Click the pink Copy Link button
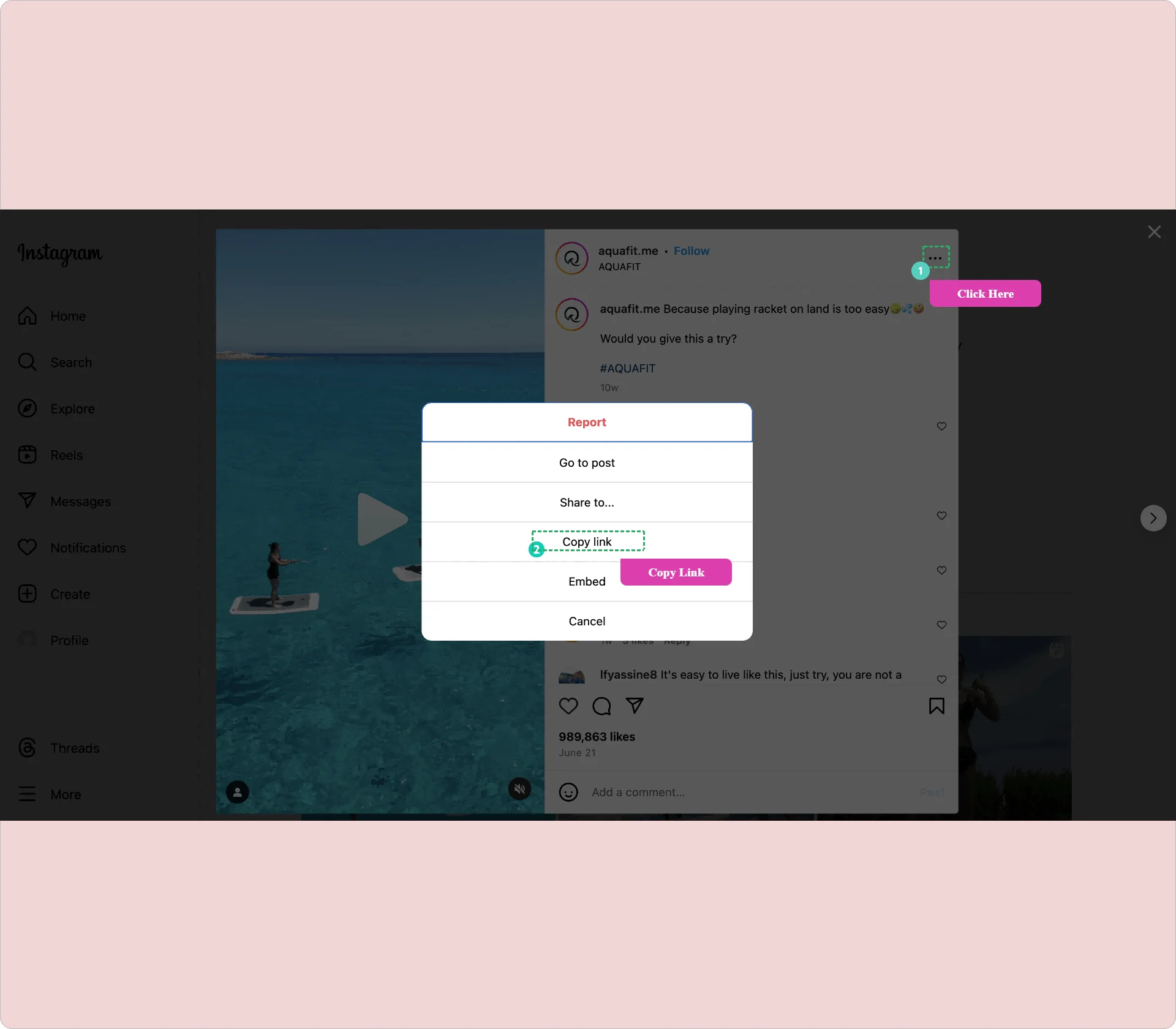Viewport: 1176px width, 1029px height. coord(676,571)
